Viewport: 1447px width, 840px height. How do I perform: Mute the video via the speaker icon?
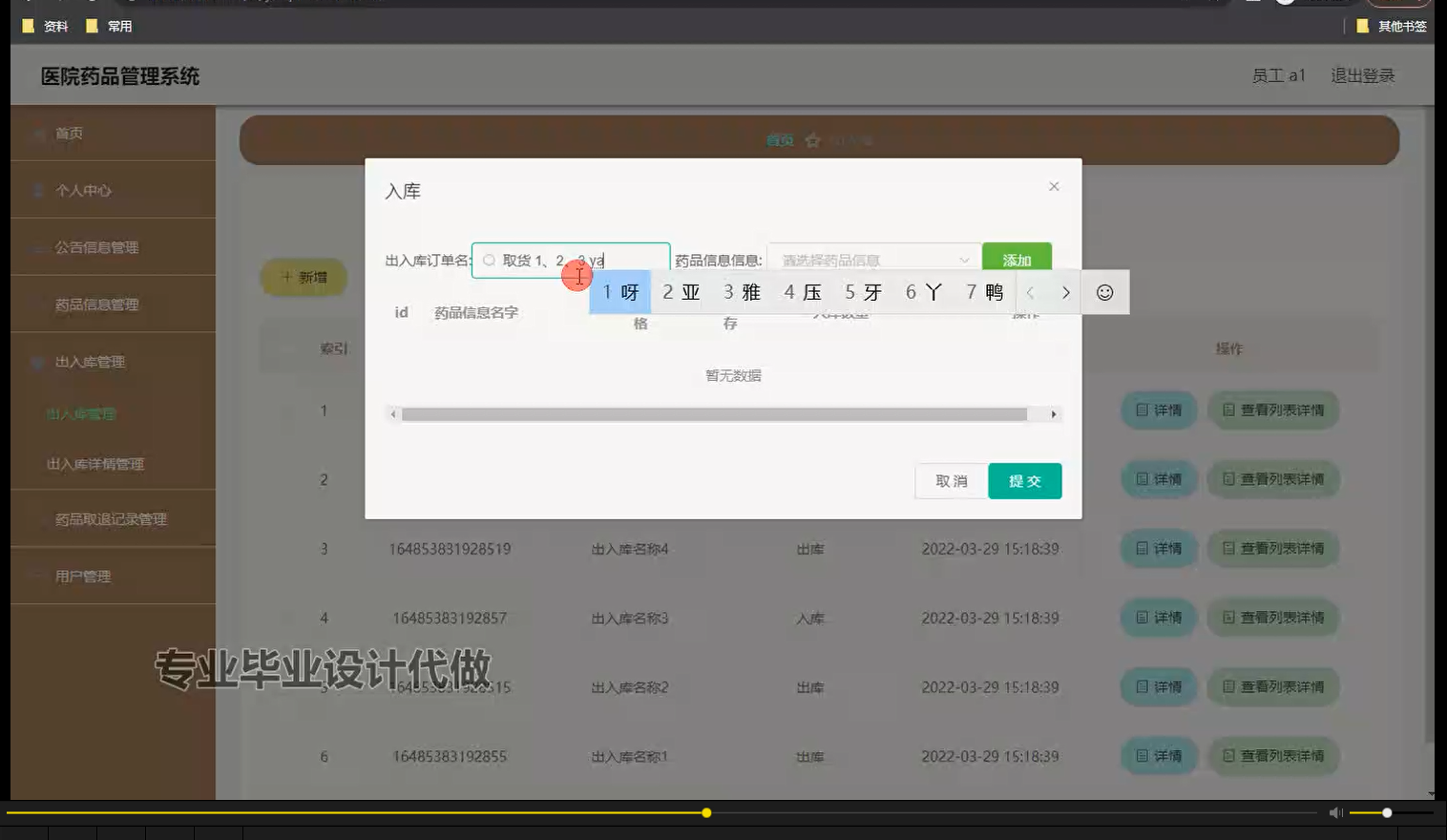1334,811
